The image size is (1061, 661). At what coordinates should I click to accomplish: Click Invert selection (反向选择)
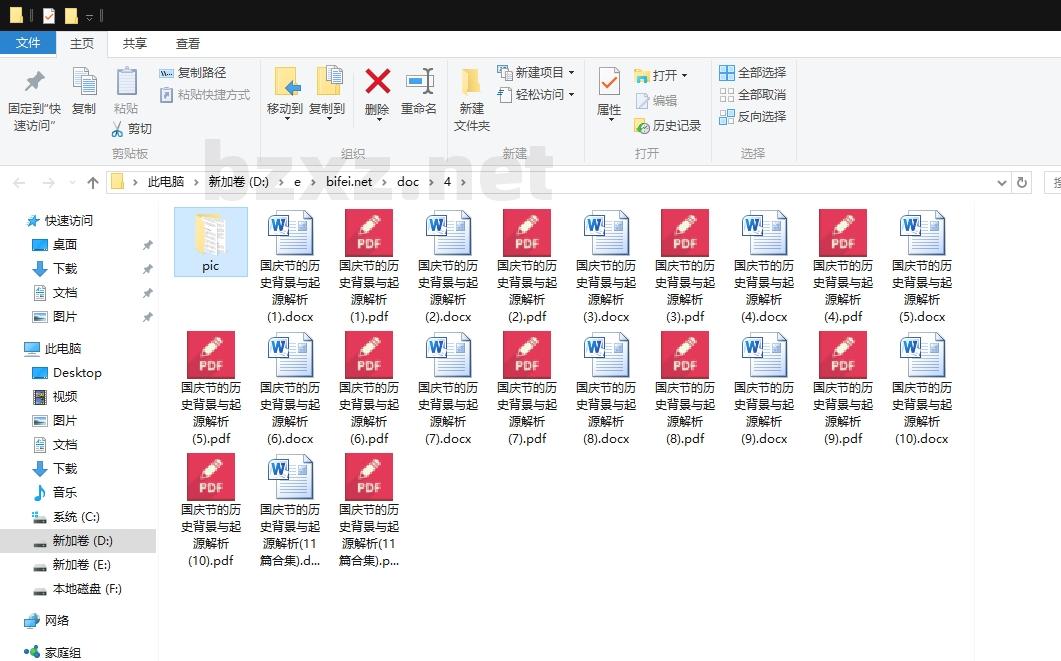(753, 117)
